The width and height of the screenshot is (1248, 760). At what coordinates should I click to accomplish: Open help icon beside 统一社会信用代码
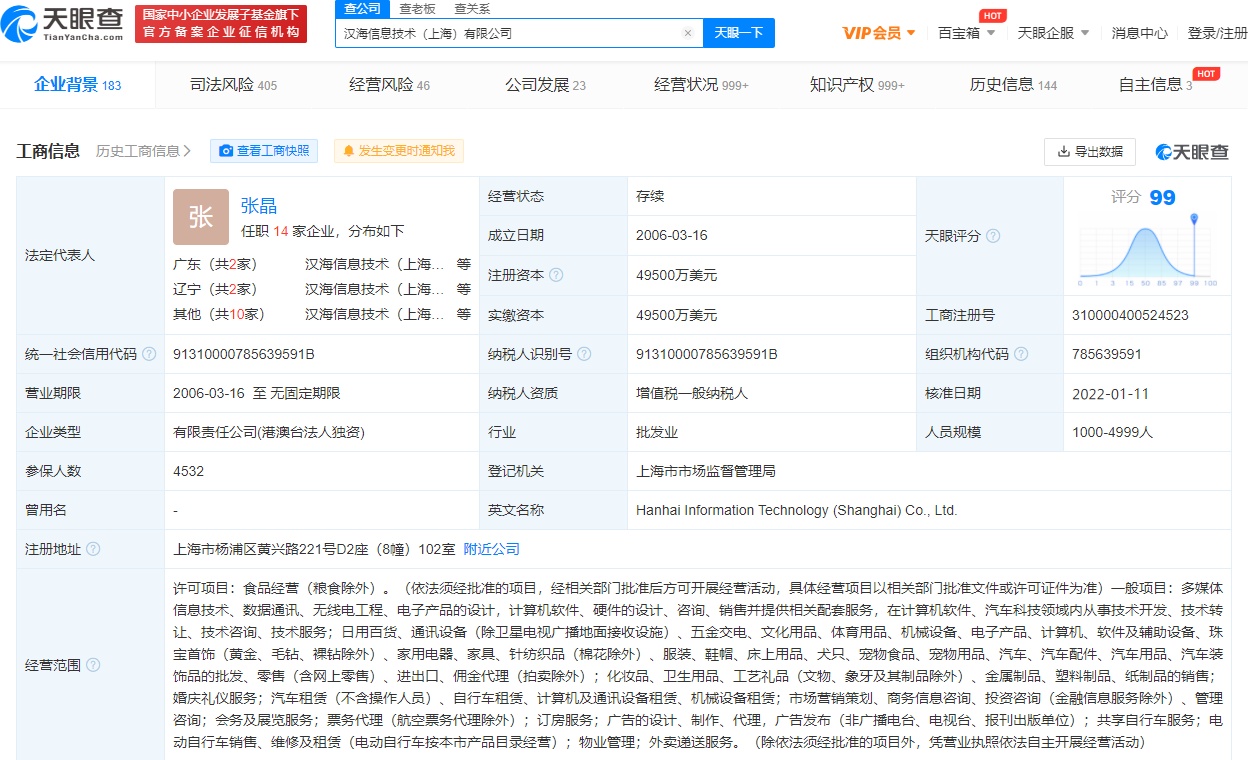(x=149, y=354)
